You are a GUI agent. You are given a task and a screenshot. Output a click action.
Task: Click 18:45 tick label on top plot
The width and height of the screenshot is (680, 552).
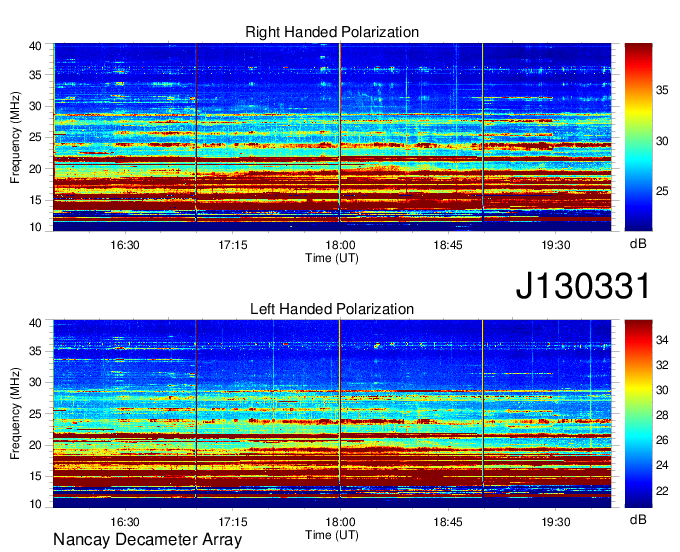[x=448, y=245]
